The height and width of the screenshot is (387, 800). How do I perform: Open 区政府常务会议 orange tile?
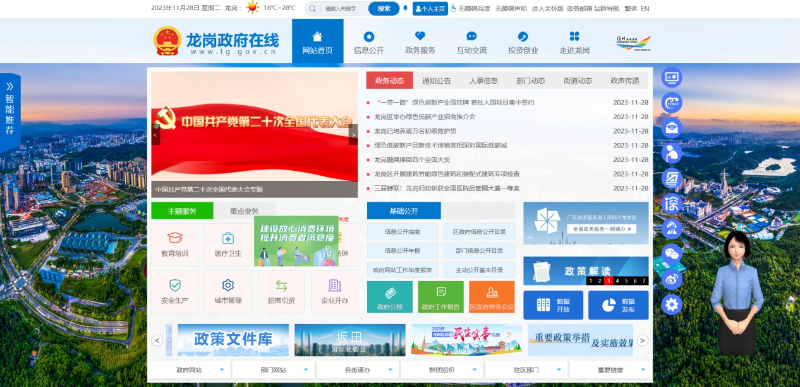[492, 297]
